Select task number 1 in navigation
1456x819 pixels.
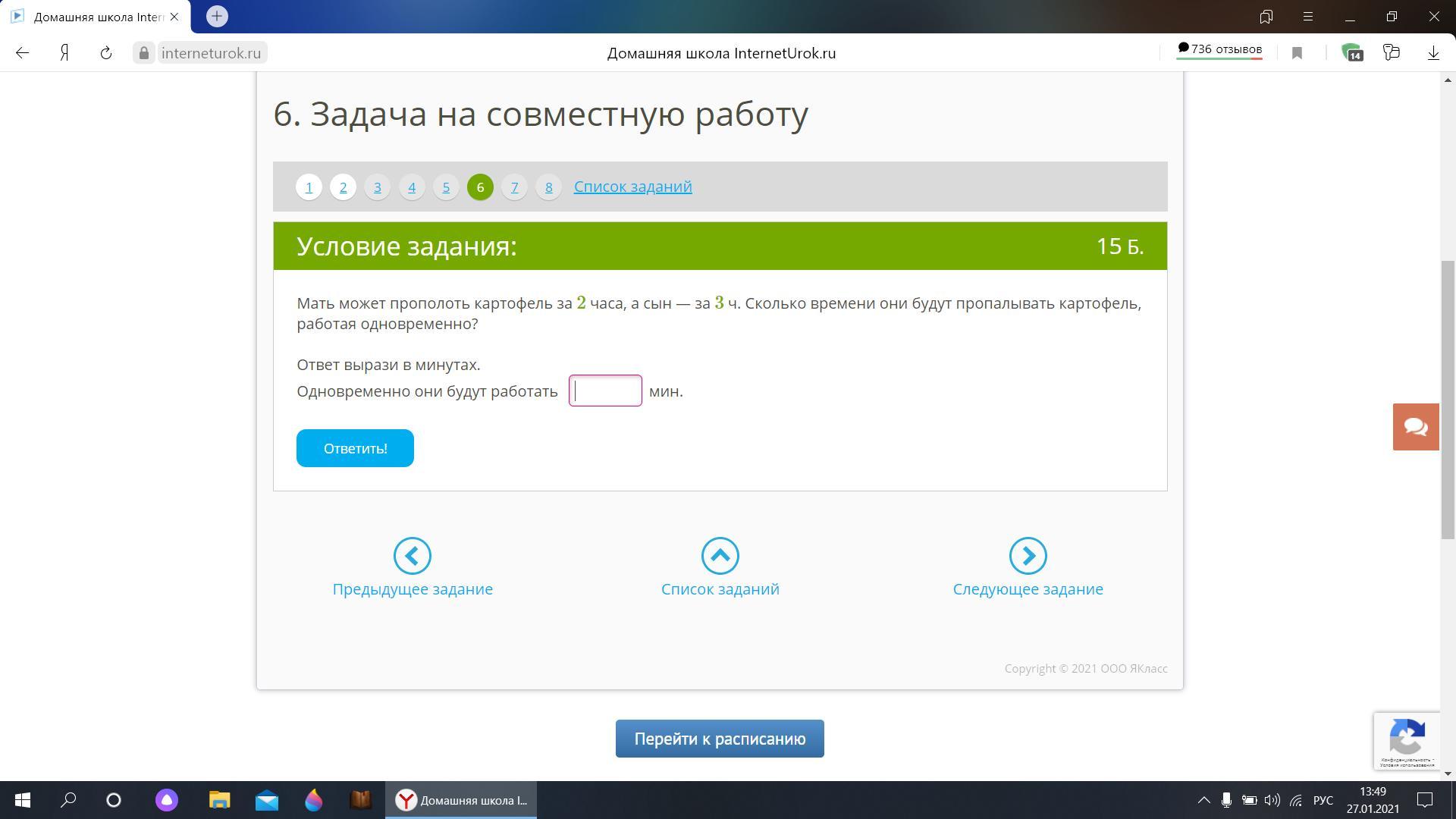point(309,187)
